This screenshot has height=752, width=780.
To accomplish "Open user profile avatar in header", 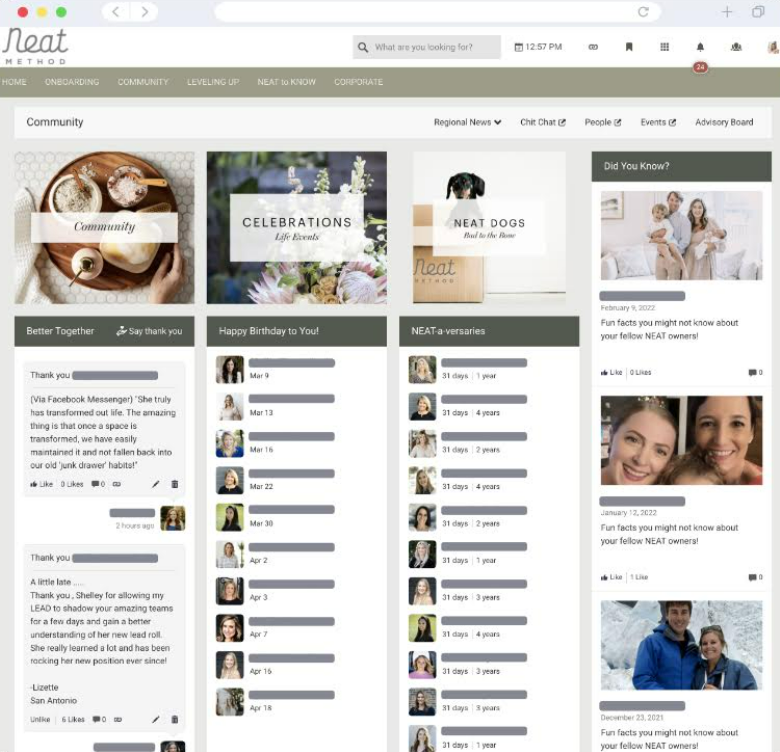I will tap(773, 47).
